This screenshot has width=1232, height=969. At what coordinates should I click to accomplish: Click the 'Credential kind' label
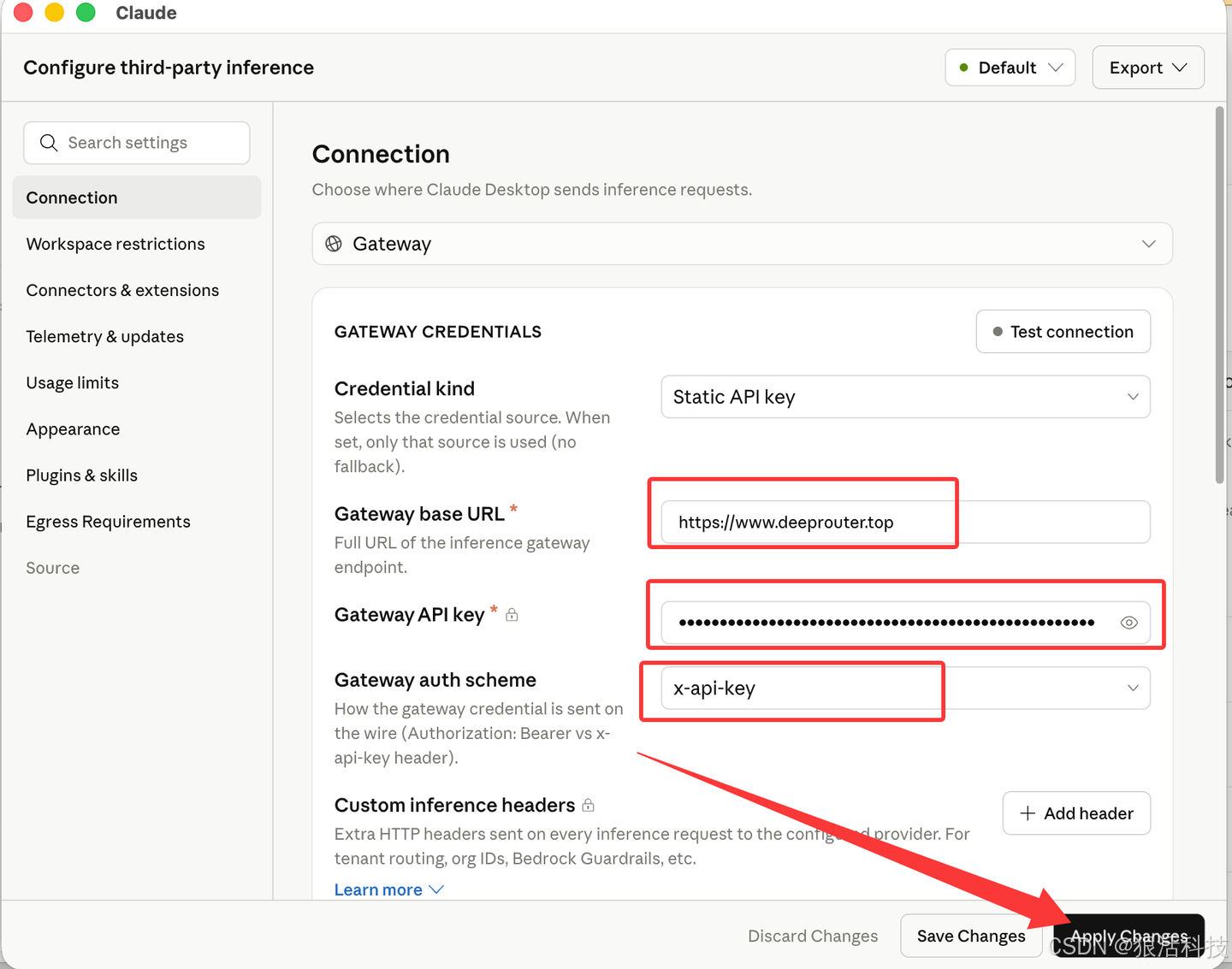click(x=405, y=389)
